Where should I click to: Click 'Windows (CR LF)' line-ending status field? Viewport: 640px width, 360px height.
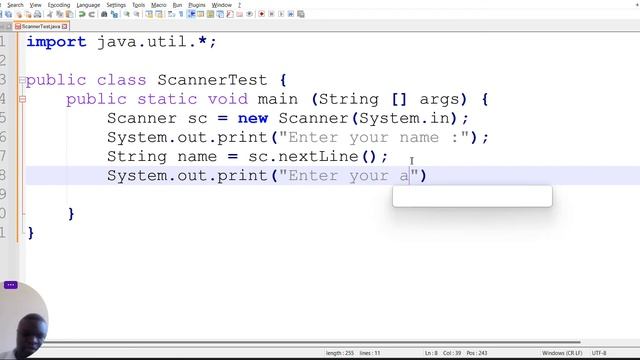[562, 353]
